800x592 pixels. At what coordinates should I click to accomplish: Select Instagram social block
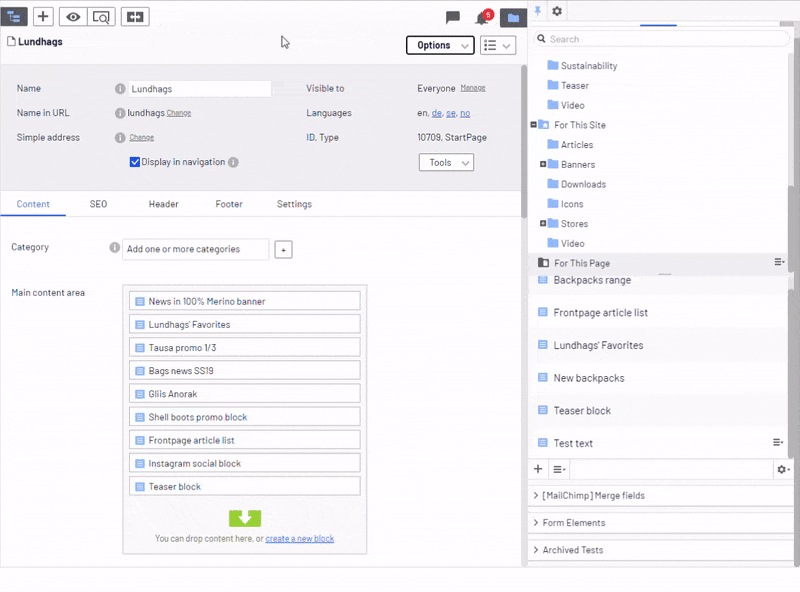tap(244, 463)
